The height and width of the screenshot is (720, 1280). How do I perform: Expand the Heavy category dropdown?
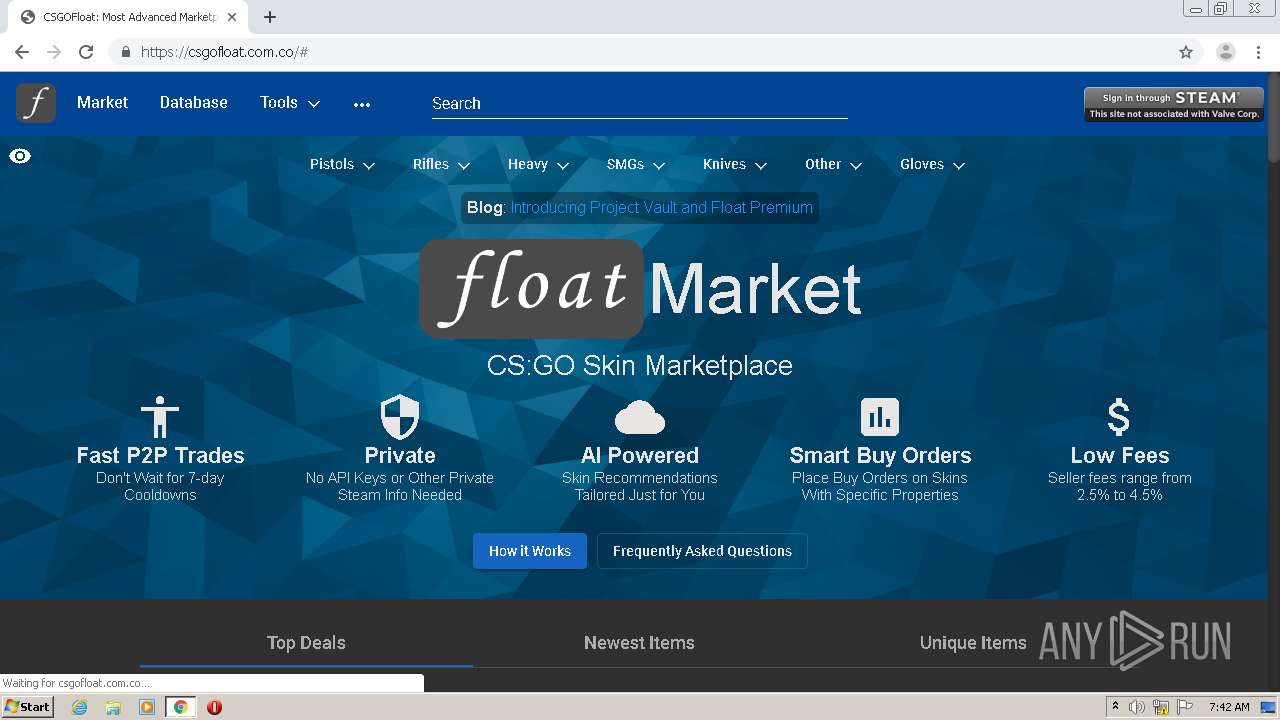pos(538,164)
